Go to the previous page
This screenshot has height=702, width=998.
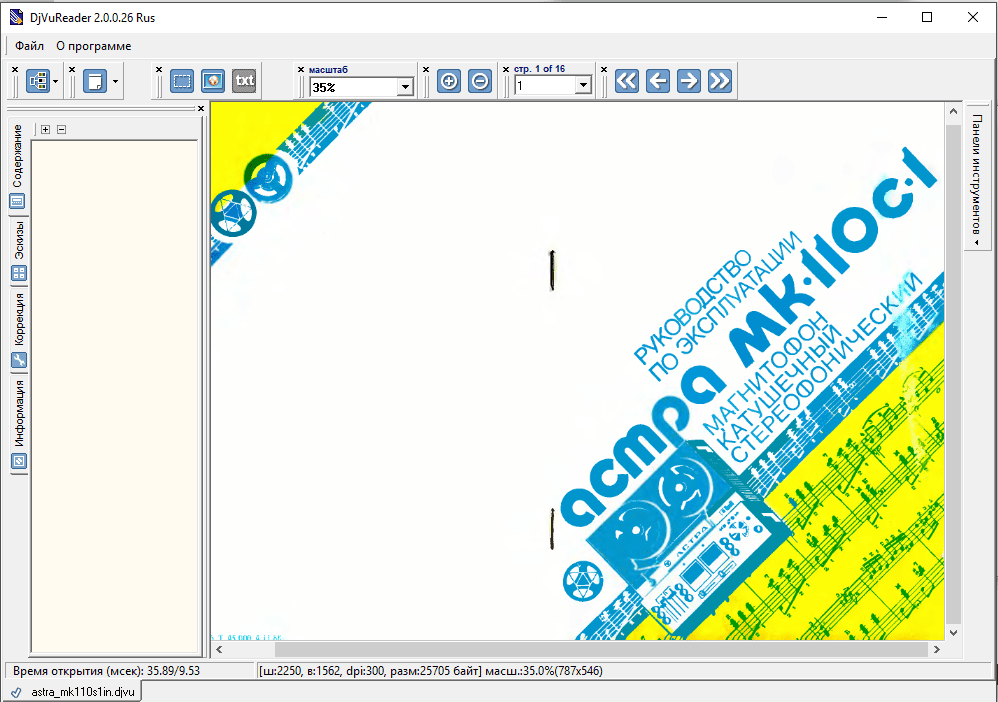658,81
